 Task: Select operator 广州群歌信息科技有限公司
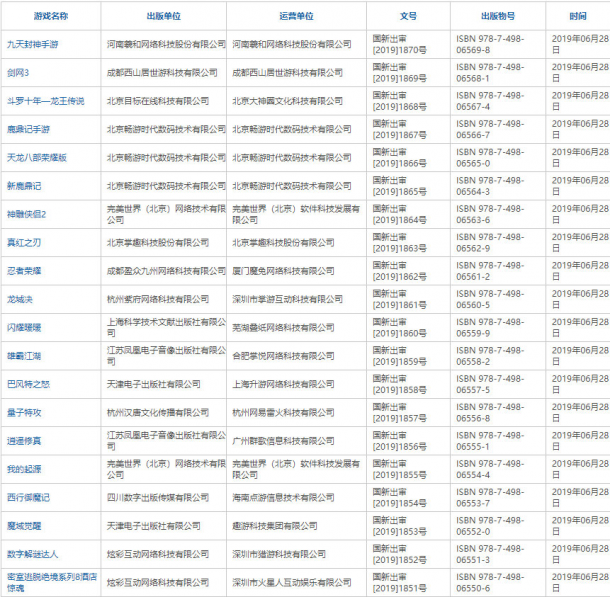tap(283, 441)
